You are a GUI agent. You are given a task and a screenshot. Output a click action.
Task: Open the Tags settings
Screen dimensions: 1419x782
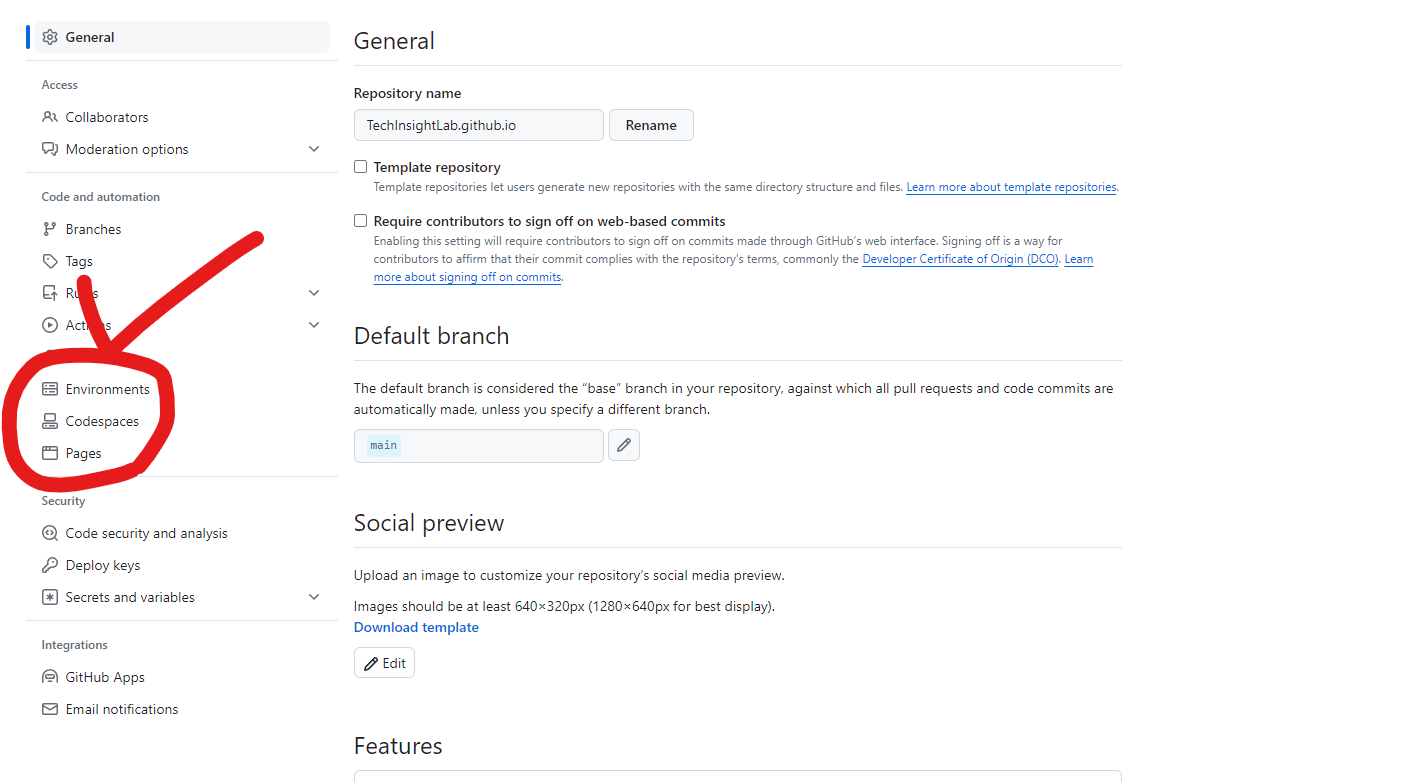click(x=182, y=261)
